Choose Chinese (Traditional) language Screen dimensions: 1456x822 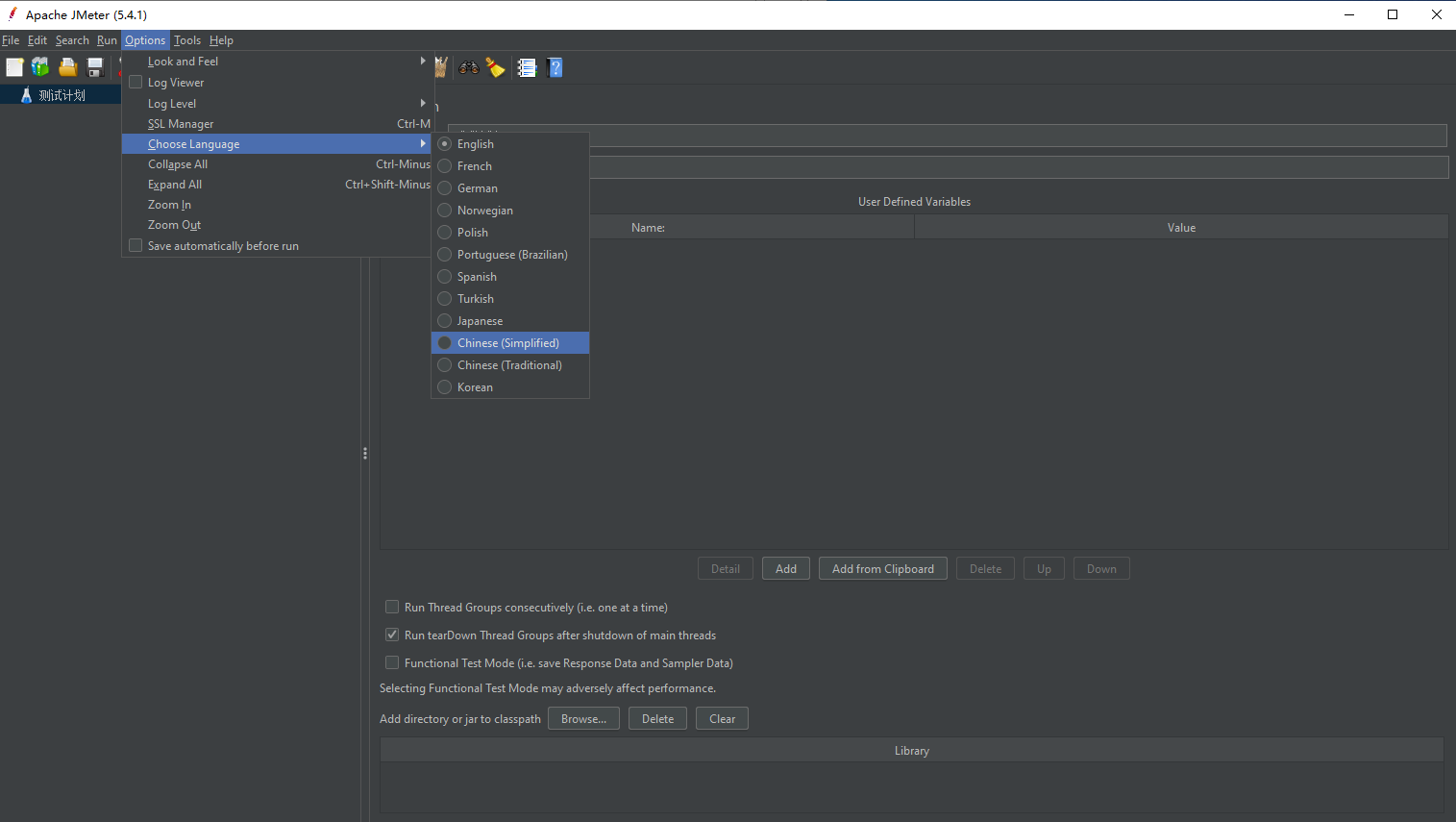coord(510,365)
